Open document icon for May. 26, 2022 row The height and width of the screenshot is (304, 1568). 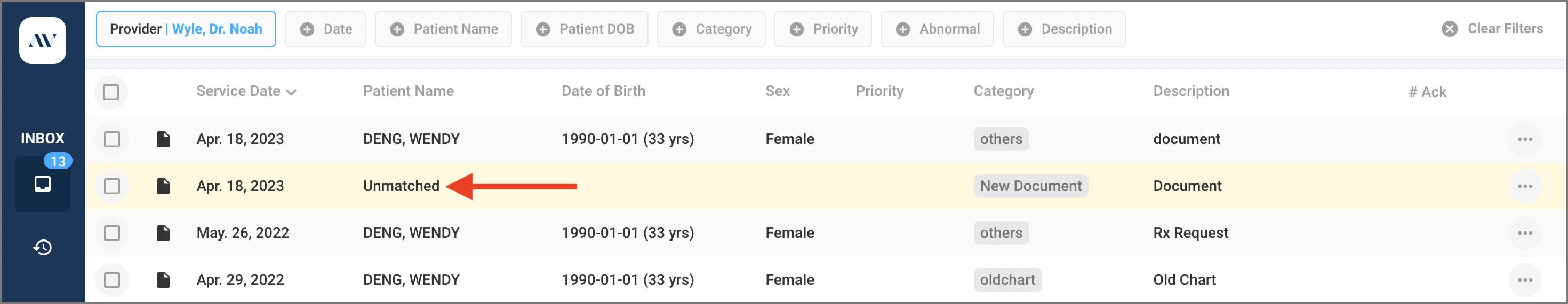(163, 233)
